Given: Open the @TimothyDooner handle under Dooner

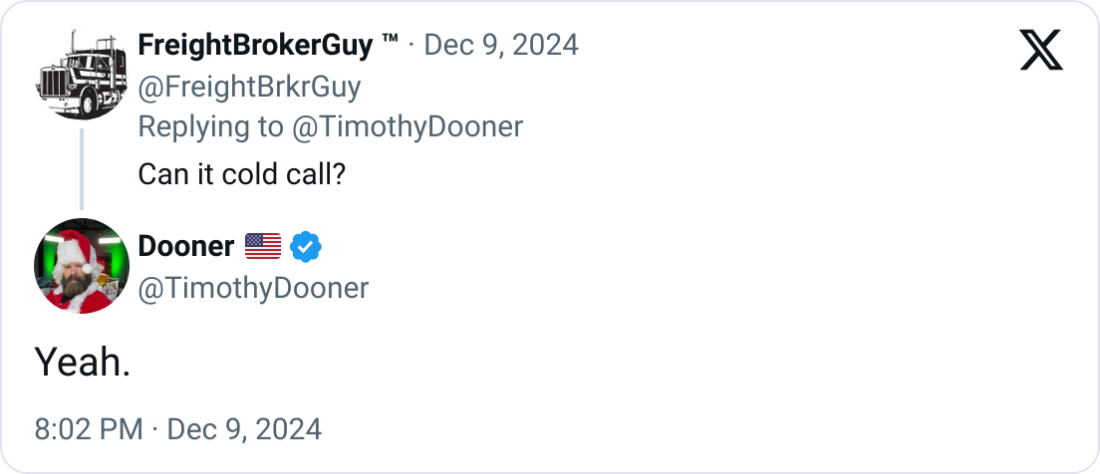Looking at the screenshot, I should 253,288.
